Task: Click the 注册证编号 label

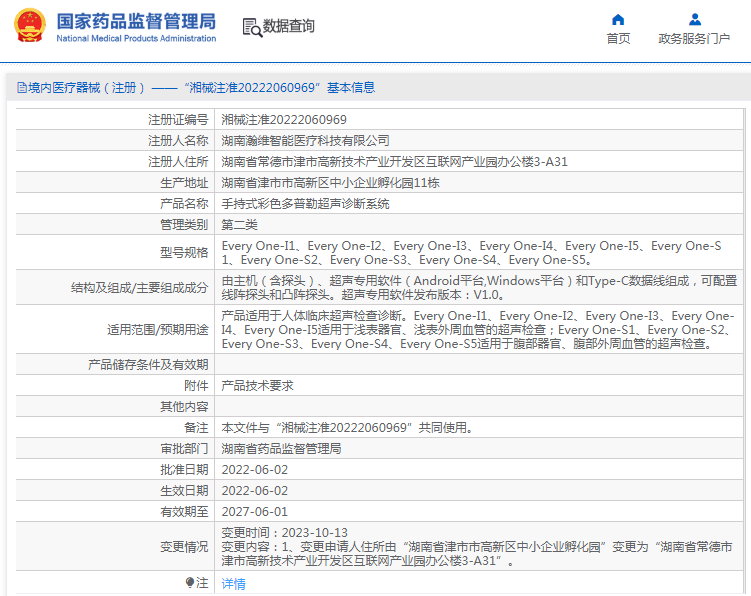Action: pyautogui.click(x=178, y=120)
